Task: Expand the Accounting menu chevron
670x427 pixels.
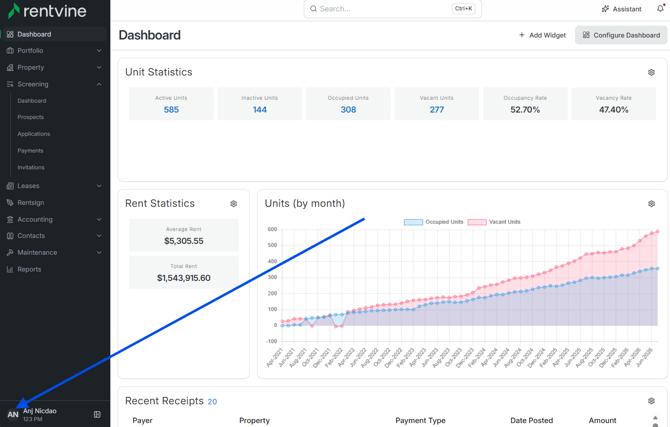Action: click(99, 219)
